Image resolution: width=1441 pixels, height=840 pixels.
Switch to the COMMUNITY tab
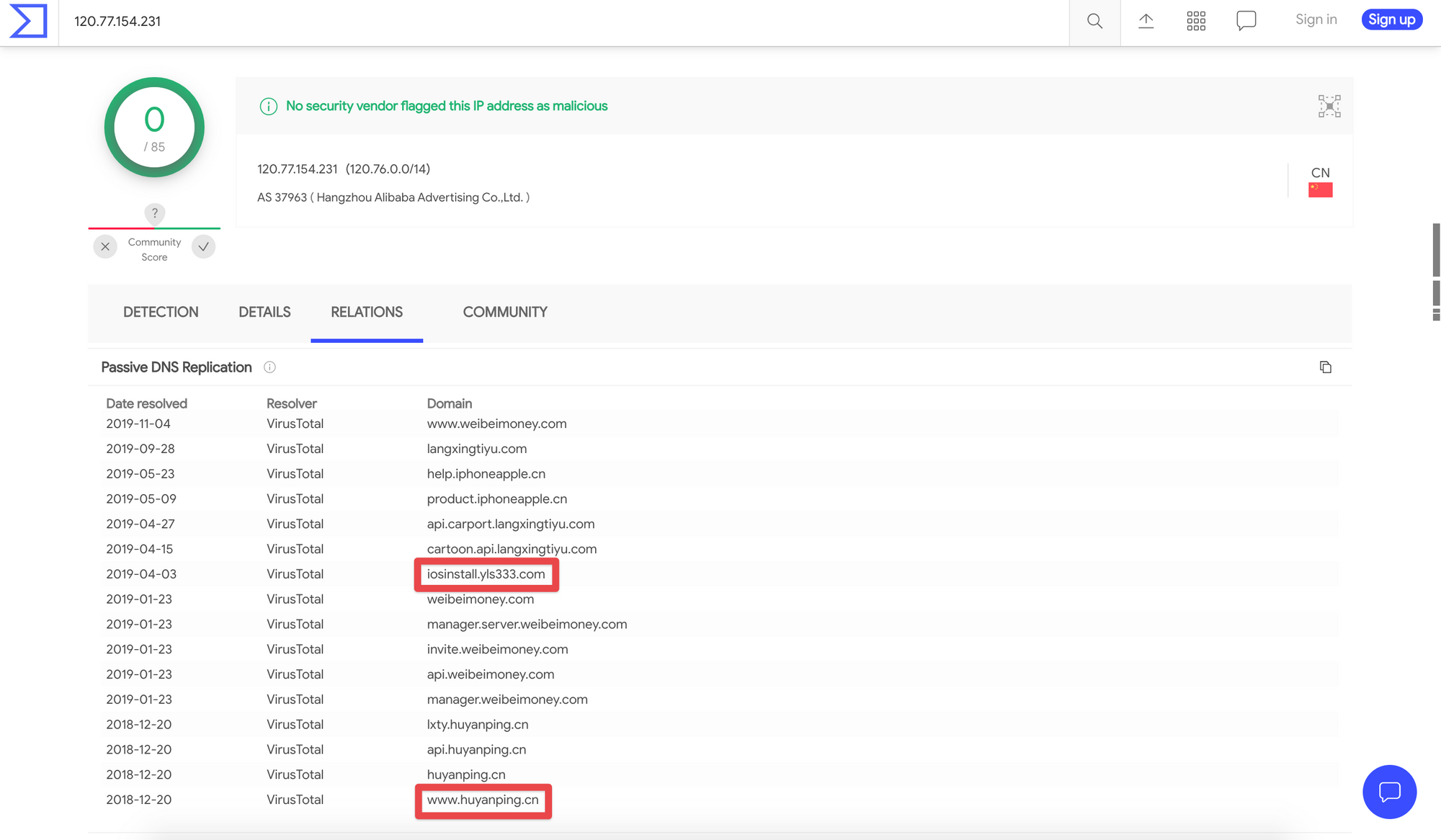(x=504, y=312)
